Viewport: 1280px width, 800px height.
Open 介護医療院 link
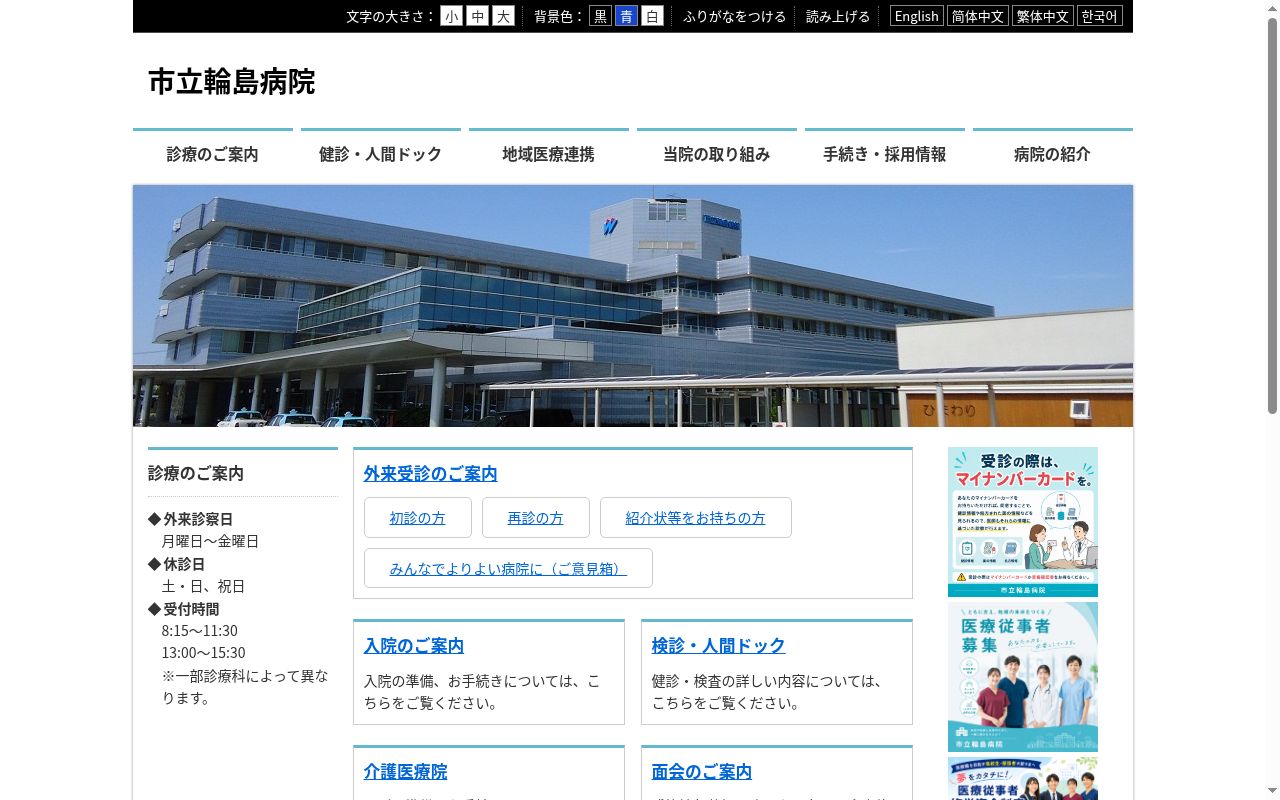click(x=406, y=771)
